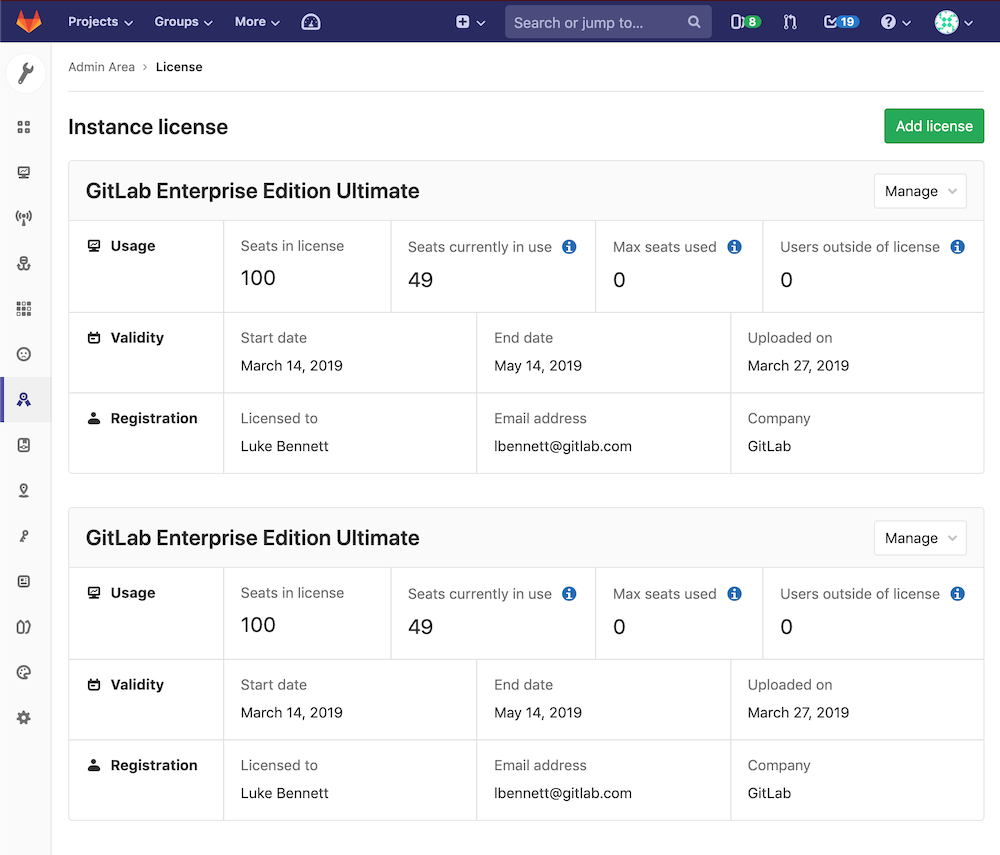Follow the Admin Area breadcrumb link
Viewport: 1000px width, 855px height.
(101, 67)
